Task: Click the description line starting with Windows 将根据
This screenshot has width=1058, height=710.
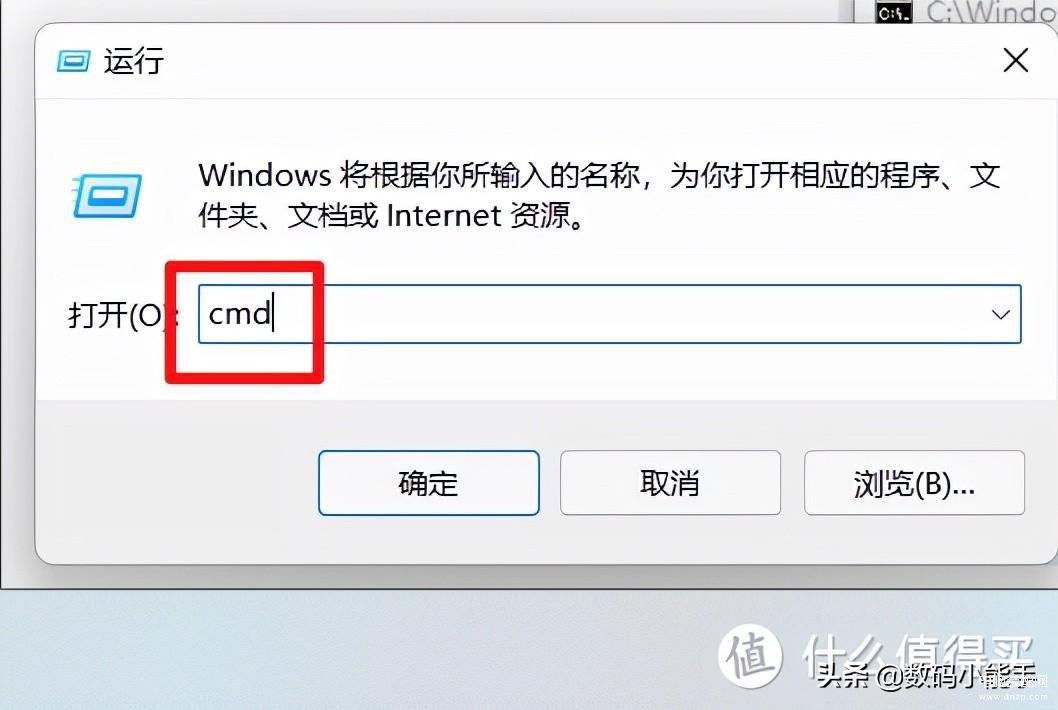Action: pos(599,175)
